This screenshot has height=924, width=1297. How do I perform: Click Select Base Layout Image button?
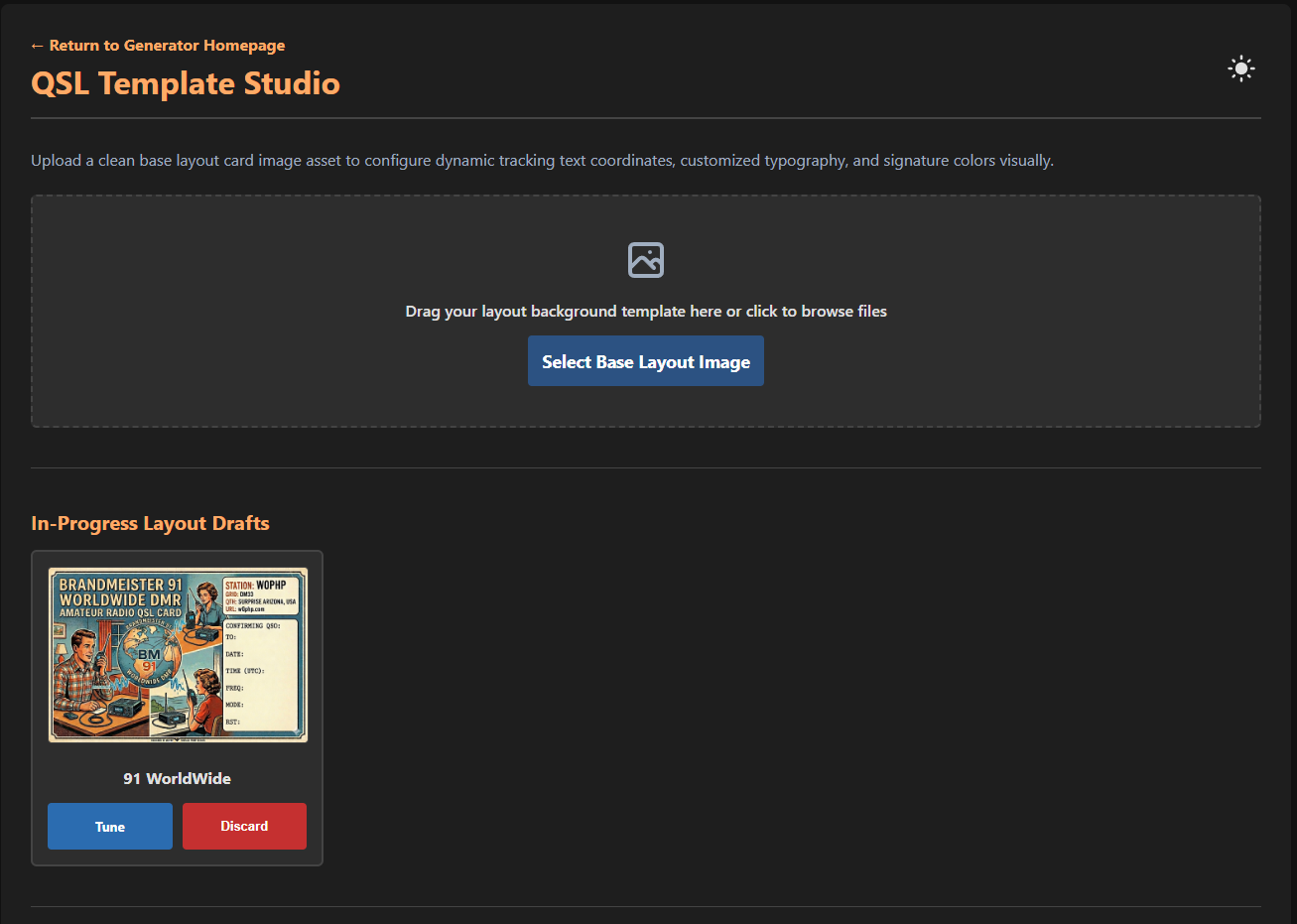pos(646,361)
